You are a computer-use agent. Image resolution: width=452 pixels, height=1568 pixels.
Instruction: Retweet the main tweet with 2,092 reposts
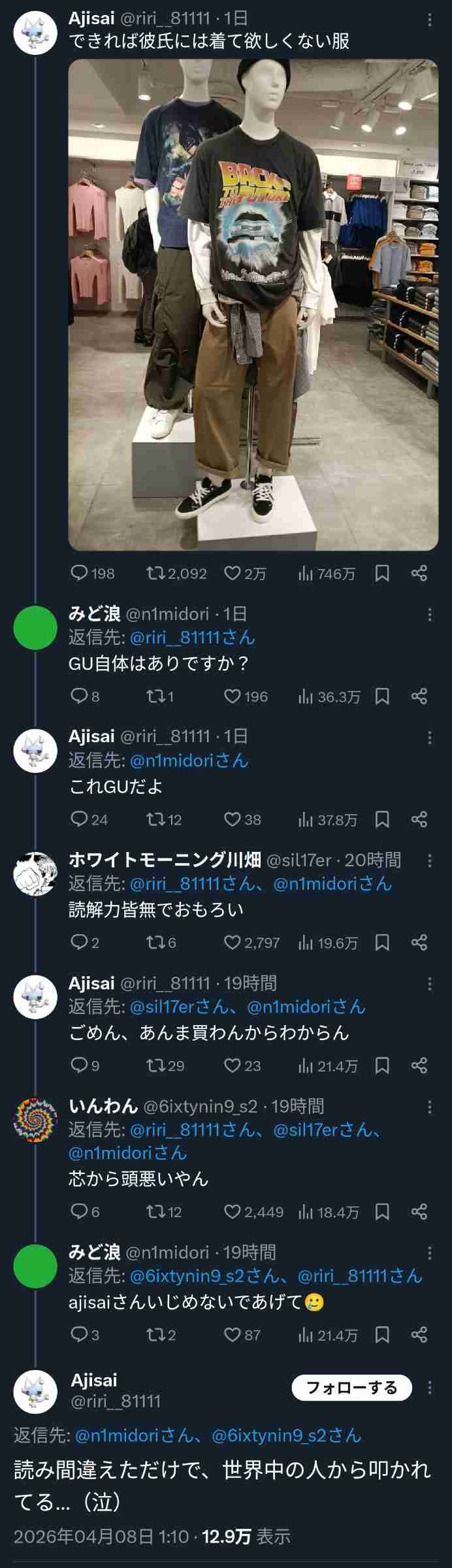[155, 574]
